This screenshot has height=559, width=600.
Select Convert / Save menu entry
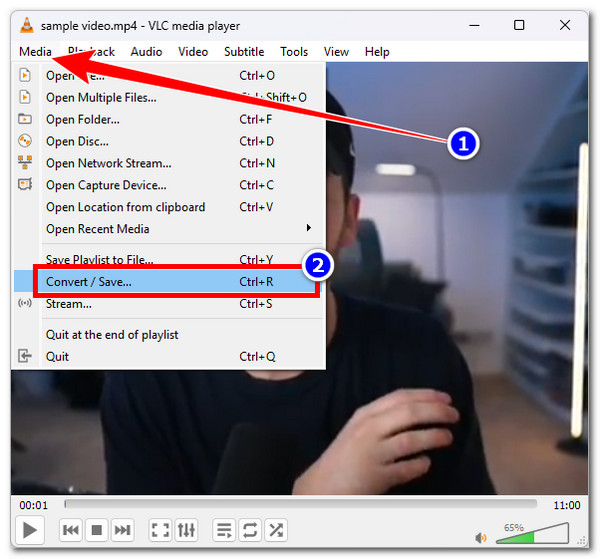169,282
